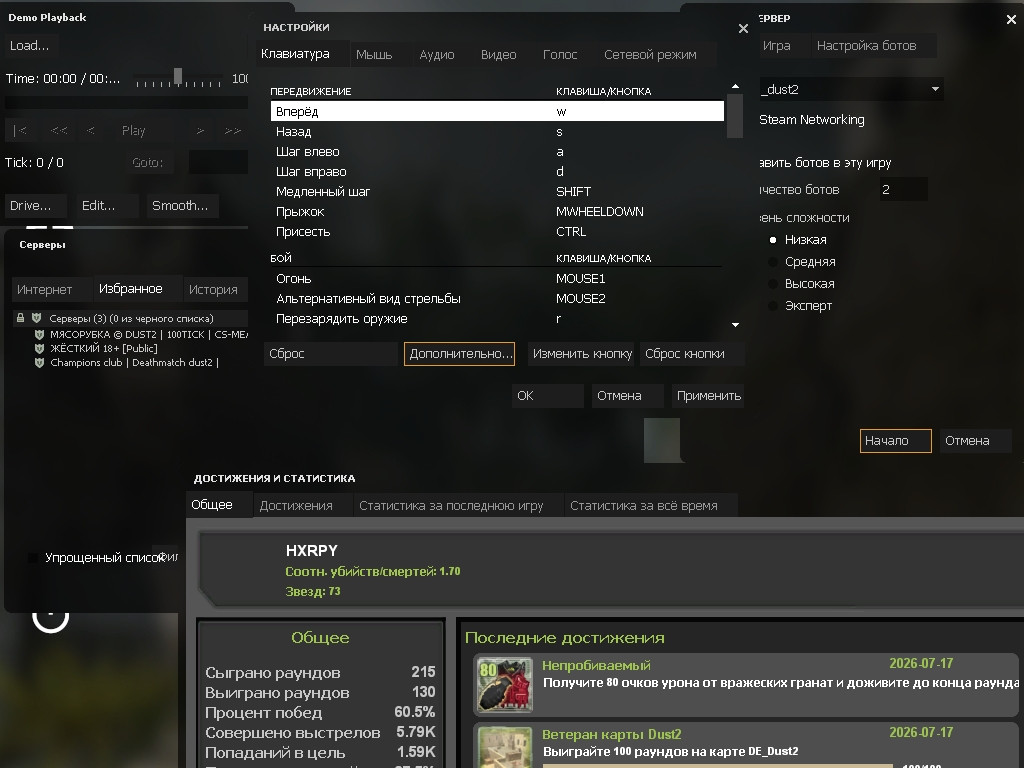Click the Применить button

pos(709,396)
